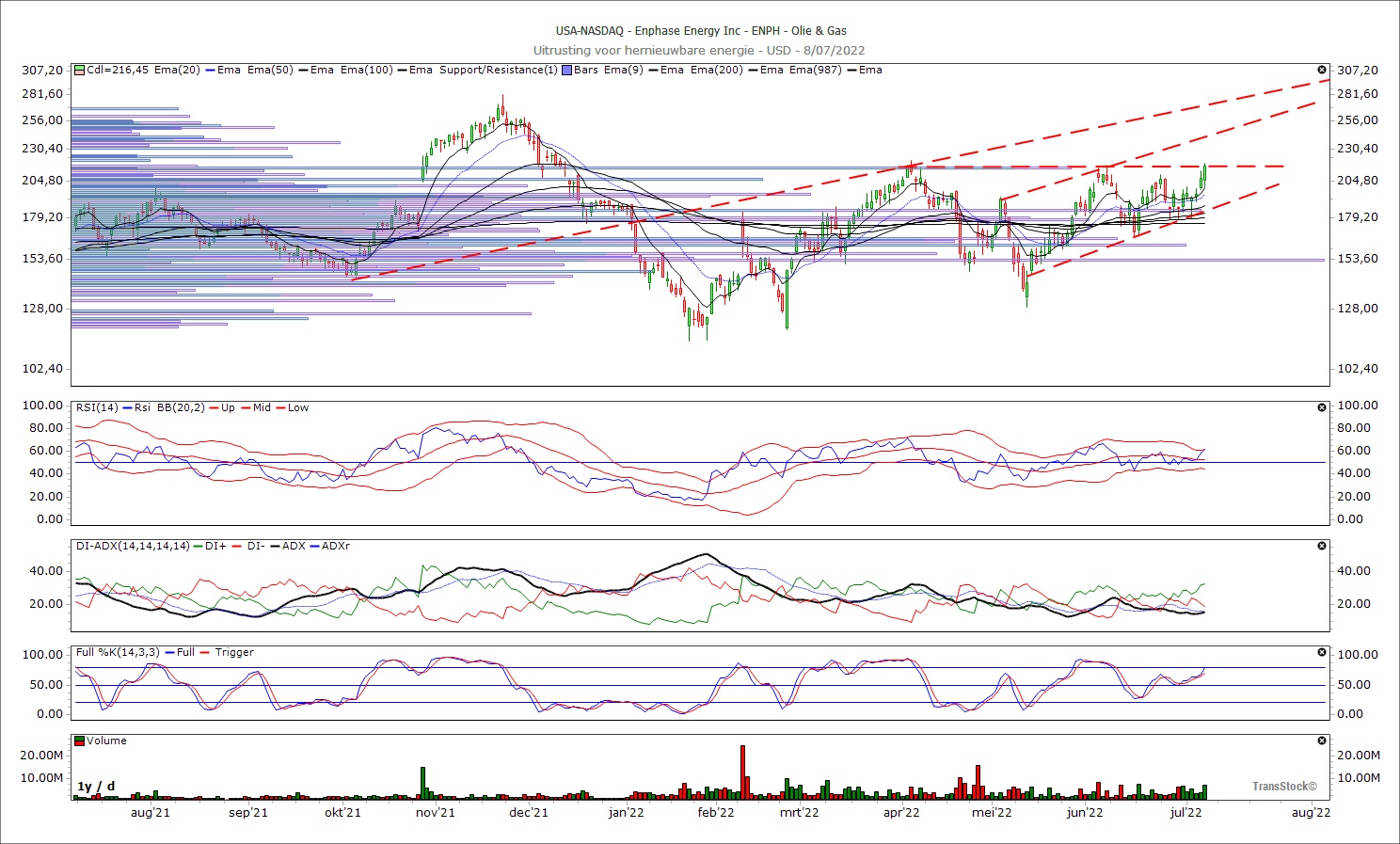Click the aug'21 date axis label
The height and width of the screenshot is (844, 1400).
point(151,812)
